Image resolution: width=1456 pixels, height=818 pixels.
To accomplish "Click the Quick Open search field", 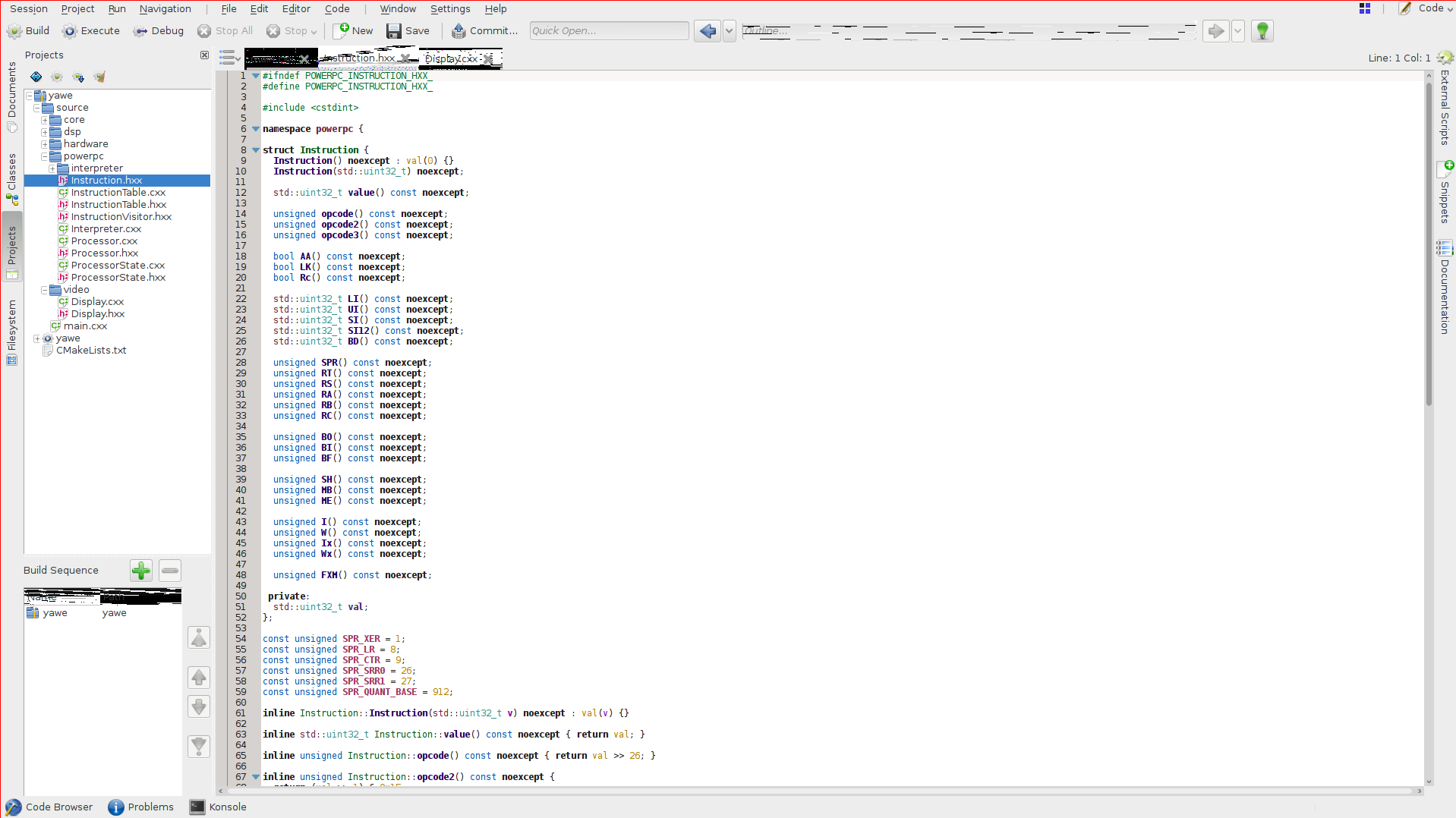I will (609, 31).
